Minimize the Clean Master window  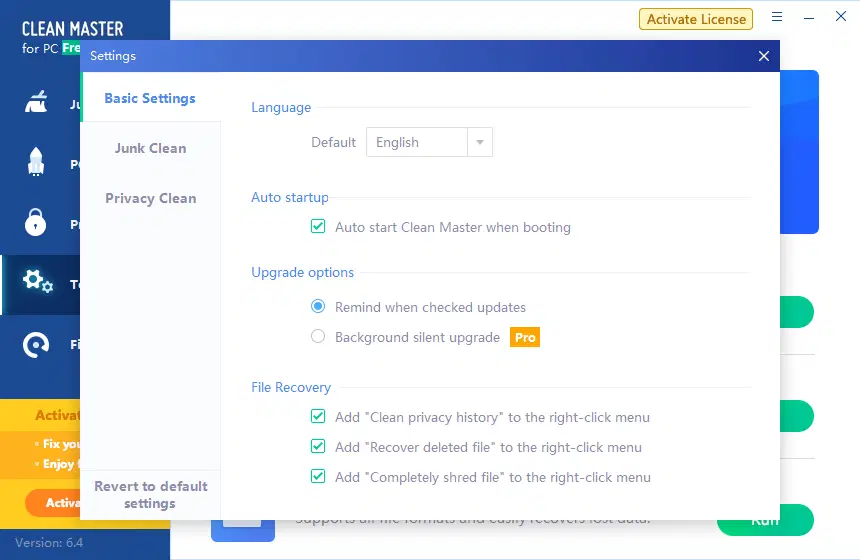click(808, 18)
